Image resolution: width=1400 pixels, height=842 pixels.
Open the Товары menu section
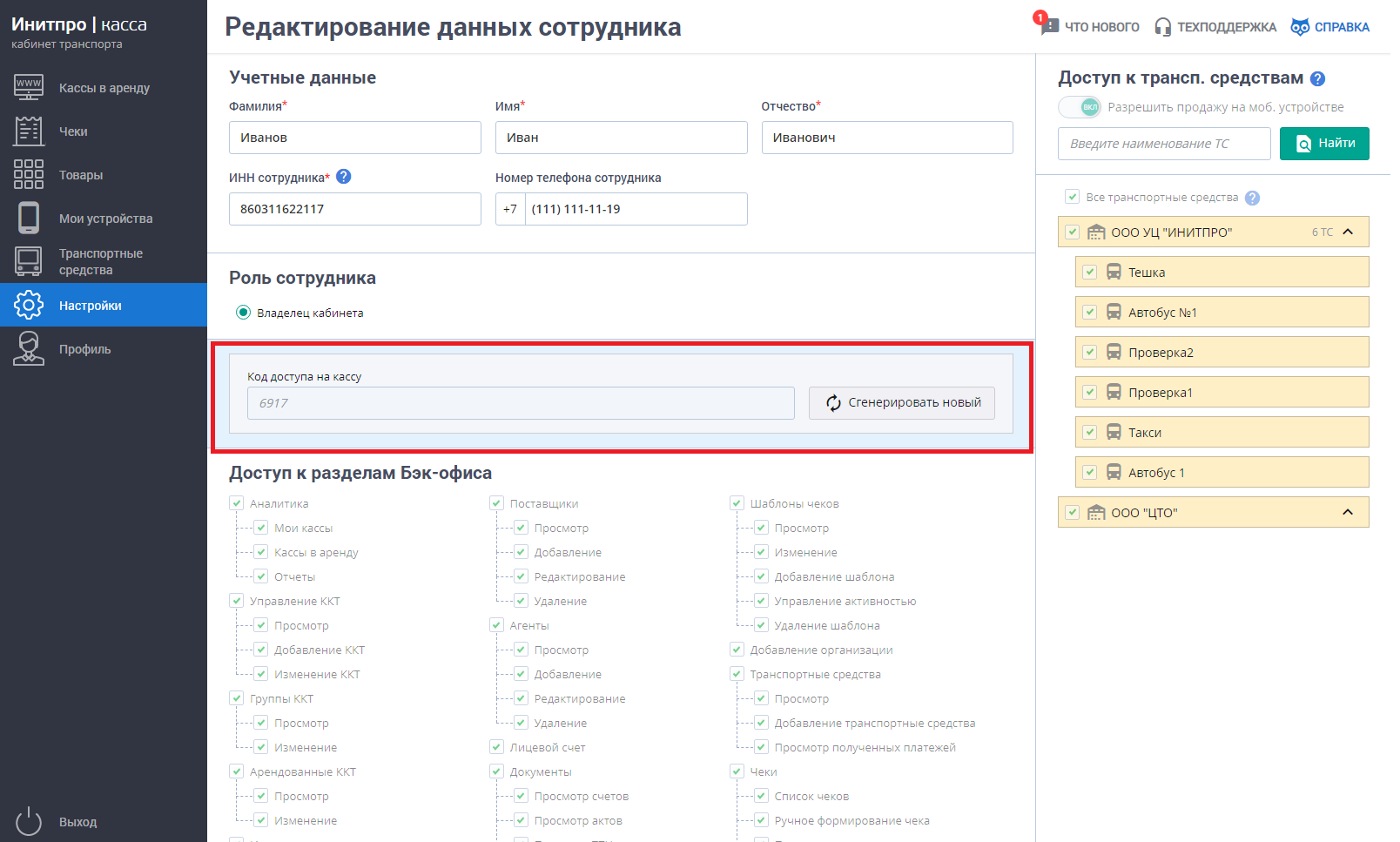pyautogui.click(x=104, y=174)
